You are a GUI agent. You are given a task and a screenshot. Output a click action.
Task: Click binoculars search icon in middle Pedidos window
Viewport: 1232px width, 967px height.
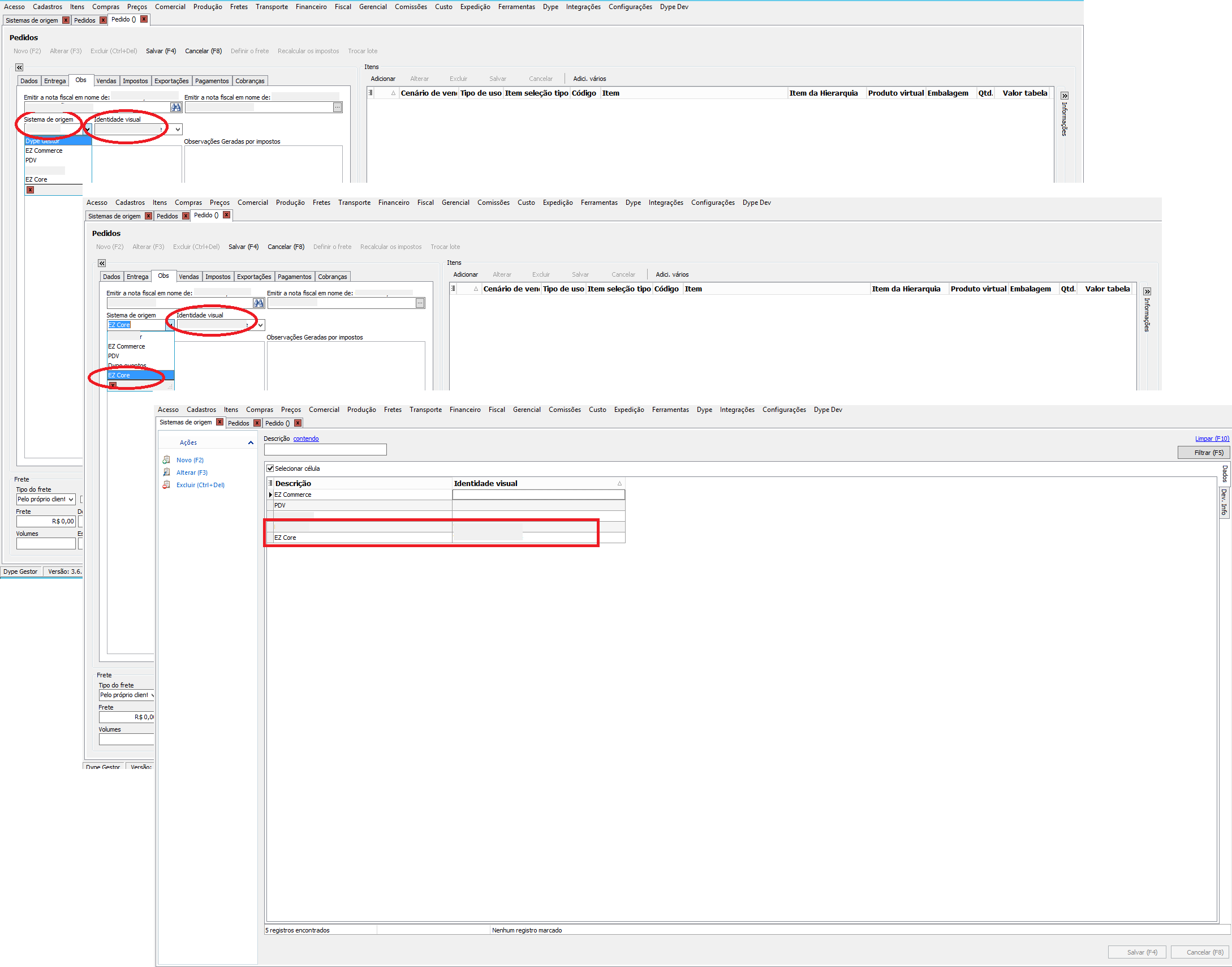(259, 303)
